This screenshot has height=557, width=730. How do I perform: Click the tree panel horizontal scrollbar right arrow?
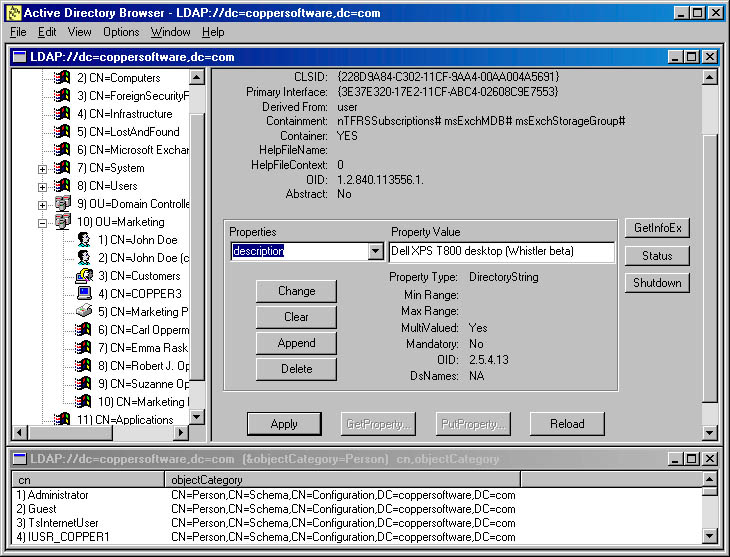click(180, 434)
